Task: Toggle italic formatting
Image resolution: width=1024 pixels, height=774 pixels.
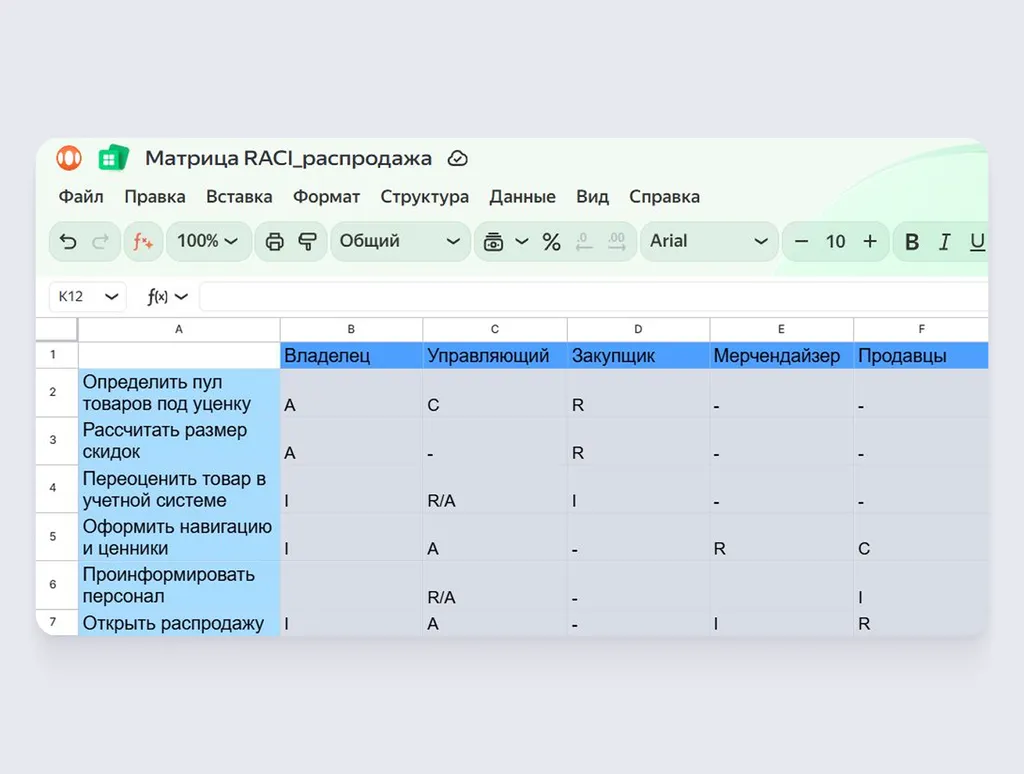Action: coord(944,242)
